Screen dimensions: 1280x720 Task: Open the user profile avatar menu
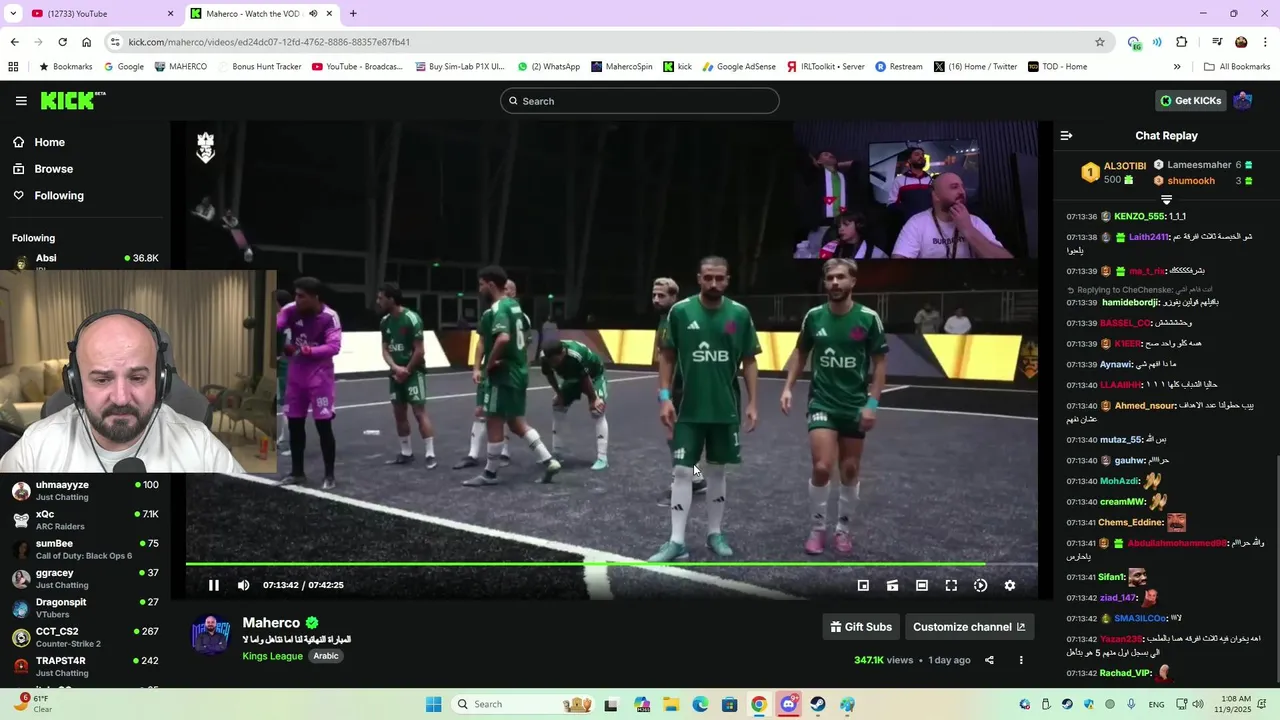pos(1243,101)
